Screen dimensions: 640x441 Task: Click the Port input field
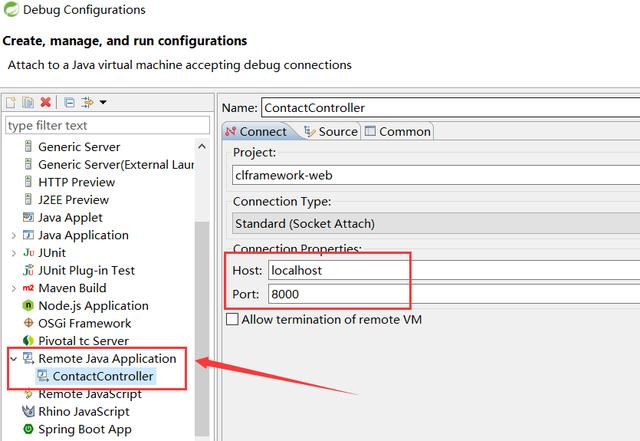pyautogui.click(x=336, y=294)
